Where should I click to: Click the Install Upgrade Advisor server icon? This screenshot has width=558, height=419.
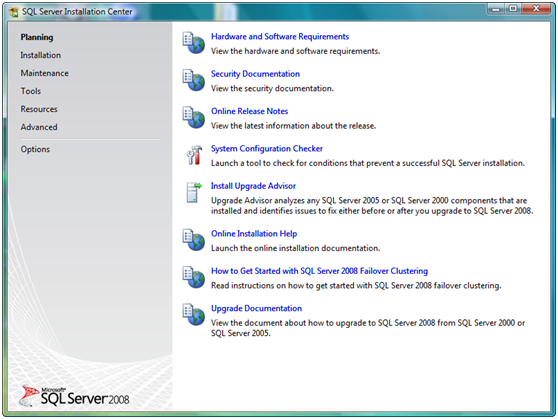click(194, 192)
